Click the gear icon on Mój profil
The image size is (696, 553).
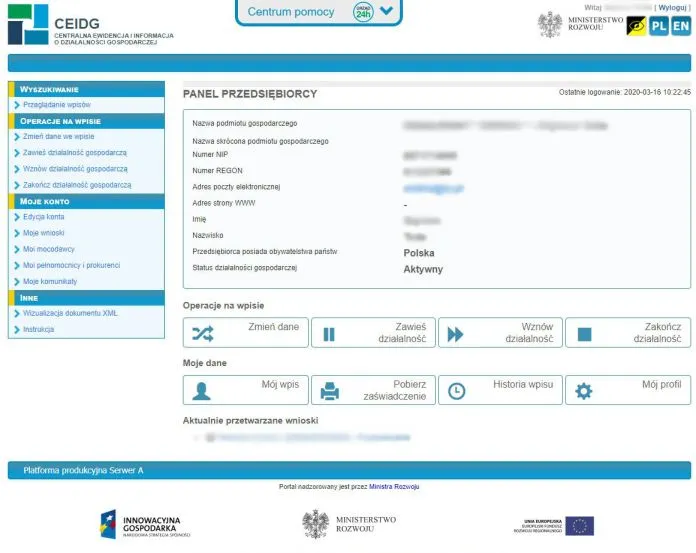pyautogui.click(x=584, y=391)
